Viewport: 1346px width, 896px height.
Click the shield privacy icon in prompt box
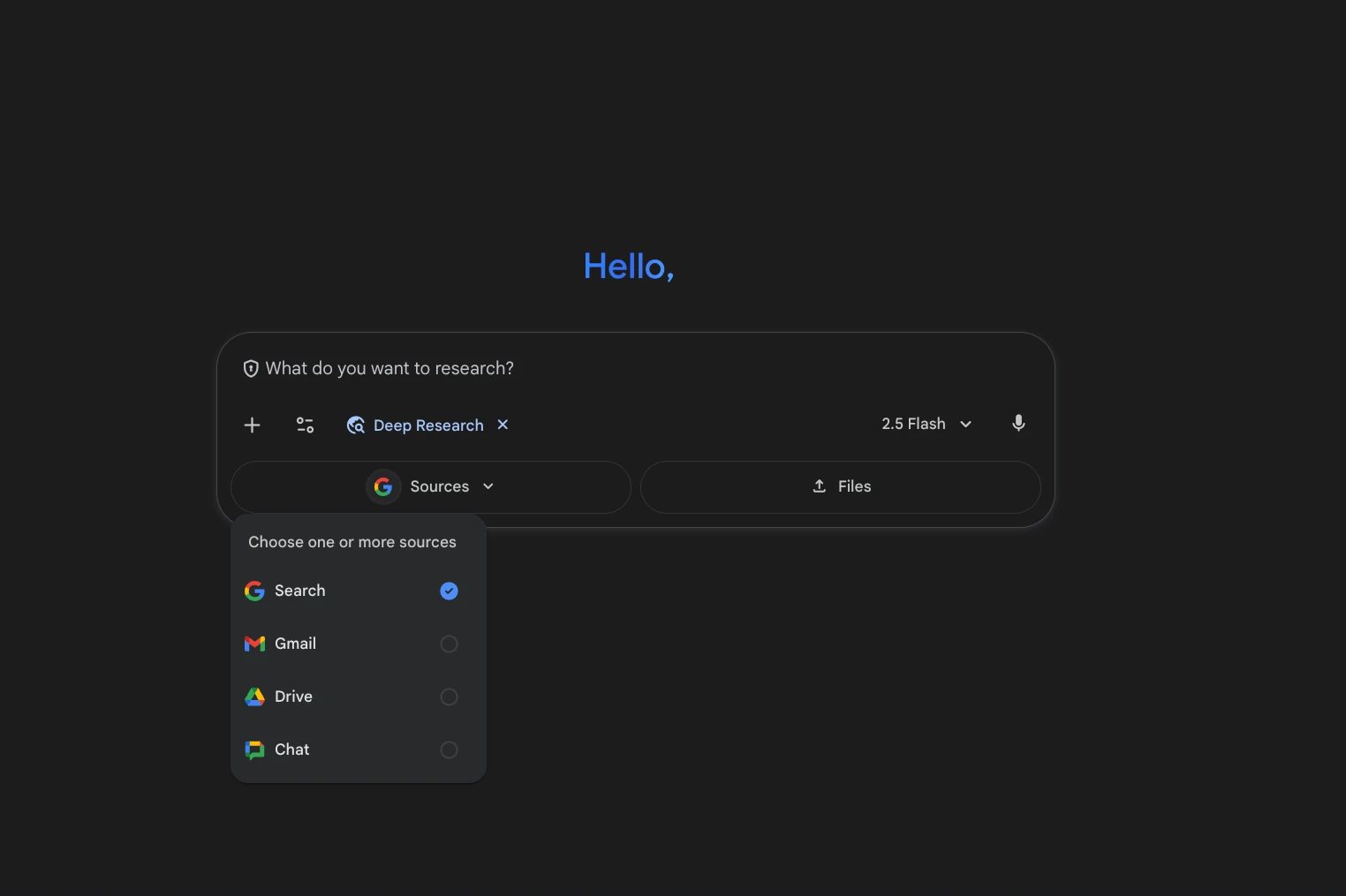251,368
